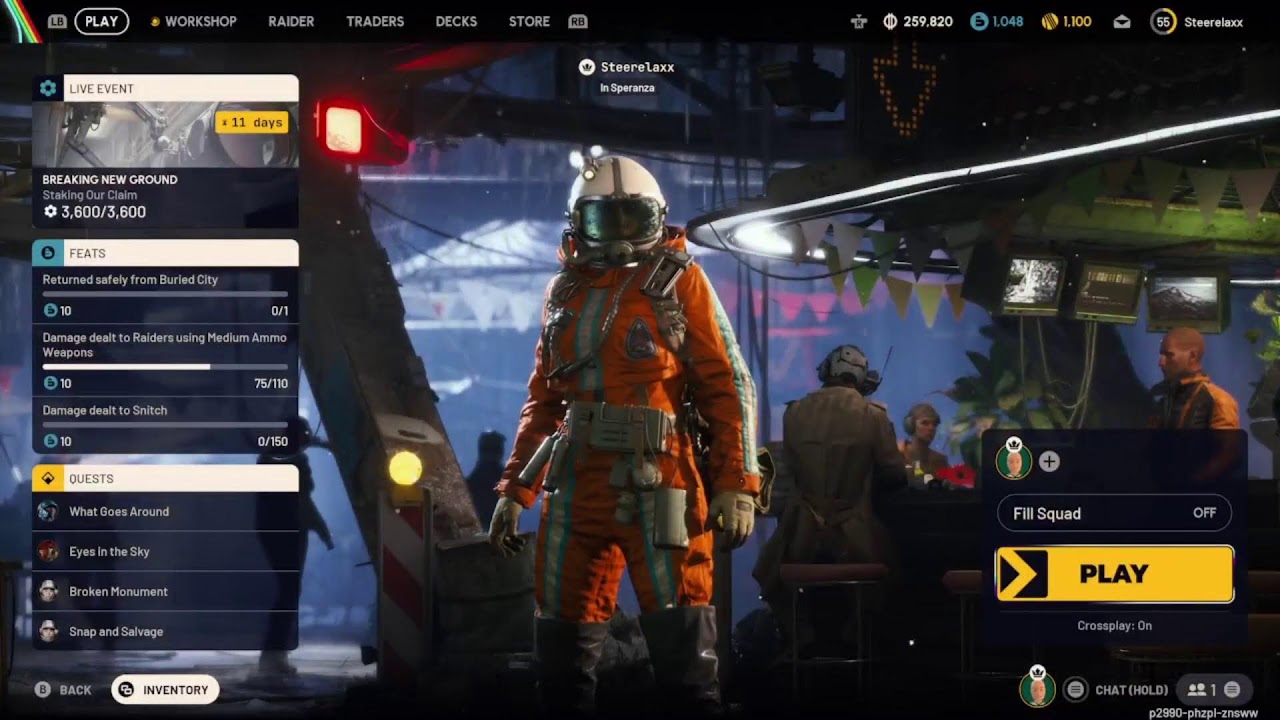Click the level 55 progress badge

pos(1163,21)
